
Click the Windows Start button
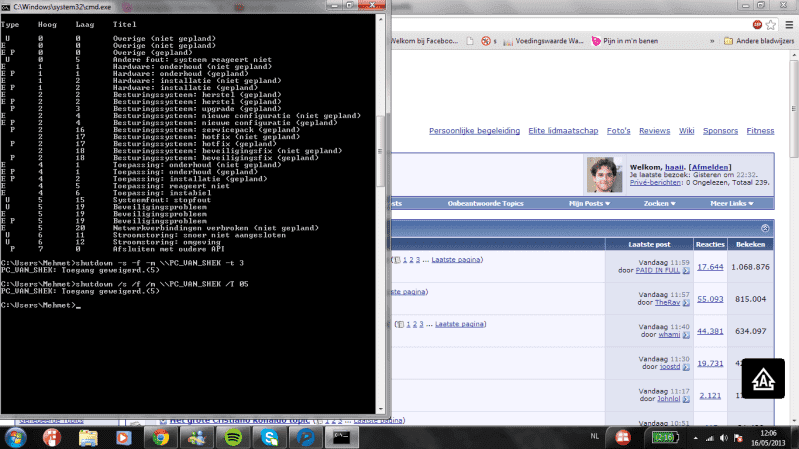click(17, 437)
